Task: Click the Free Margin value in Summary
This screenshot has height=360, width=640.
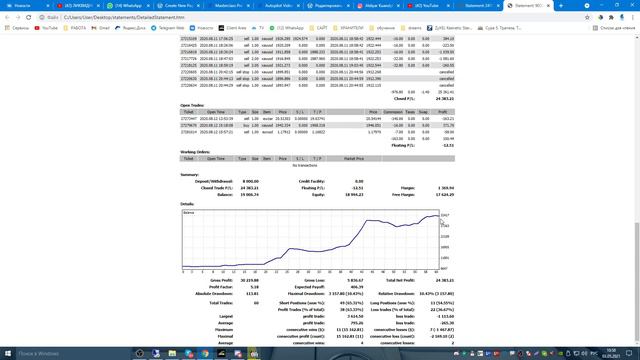Action: tap(445, 195)
